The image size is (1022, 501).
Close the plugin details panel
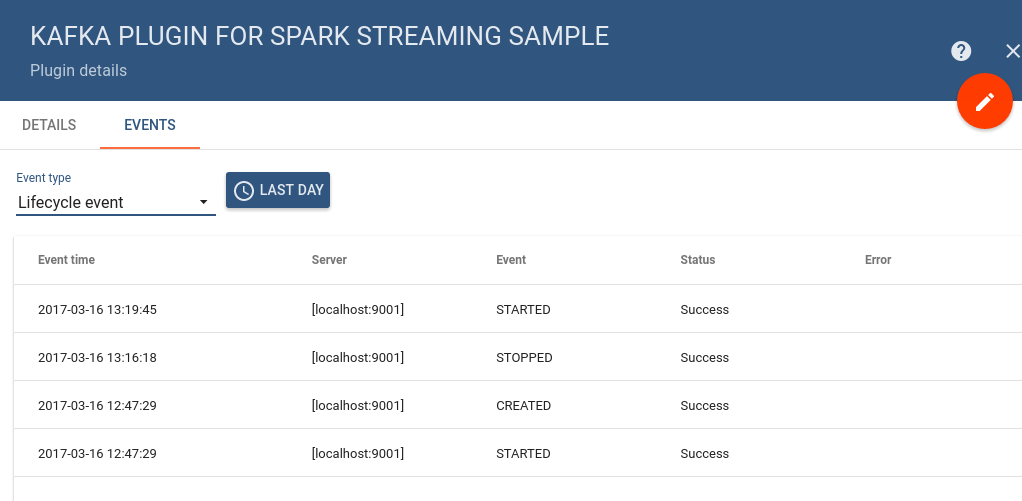click(x=1012, y=52)
